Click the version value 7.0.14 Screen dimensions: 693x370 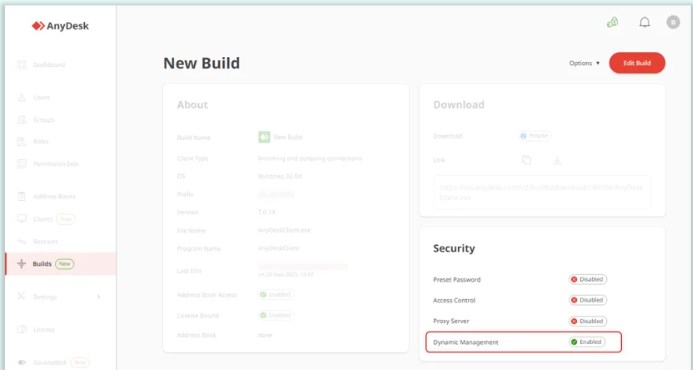(267, 212)
